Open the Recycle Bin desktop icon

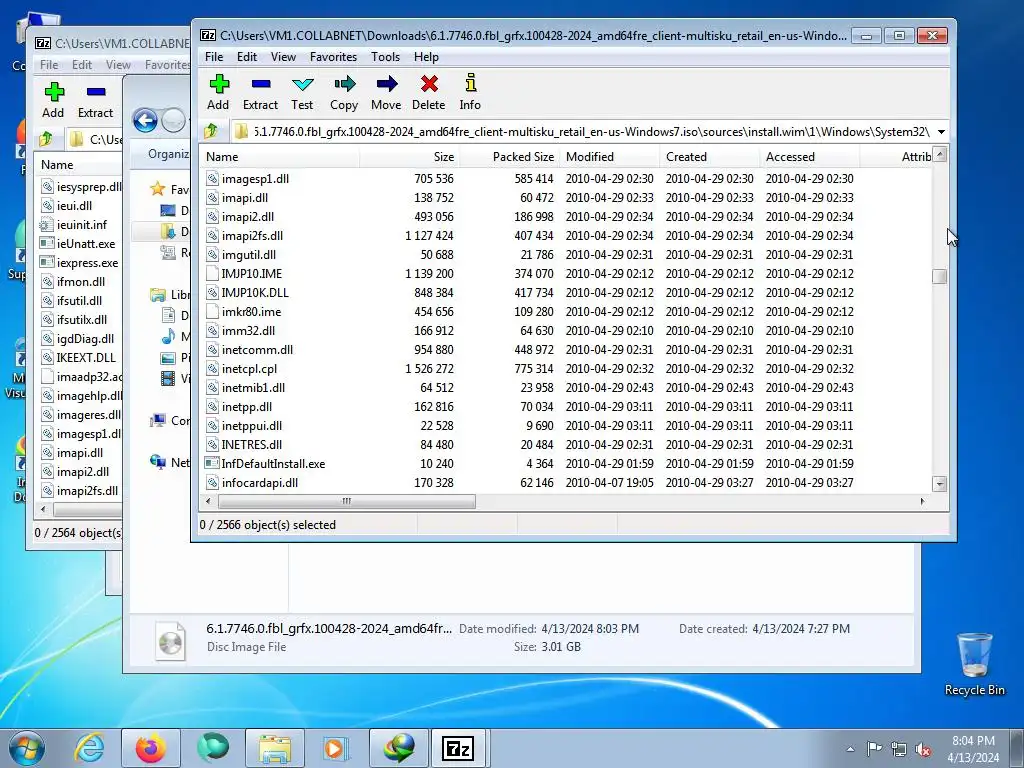point(974,664)
